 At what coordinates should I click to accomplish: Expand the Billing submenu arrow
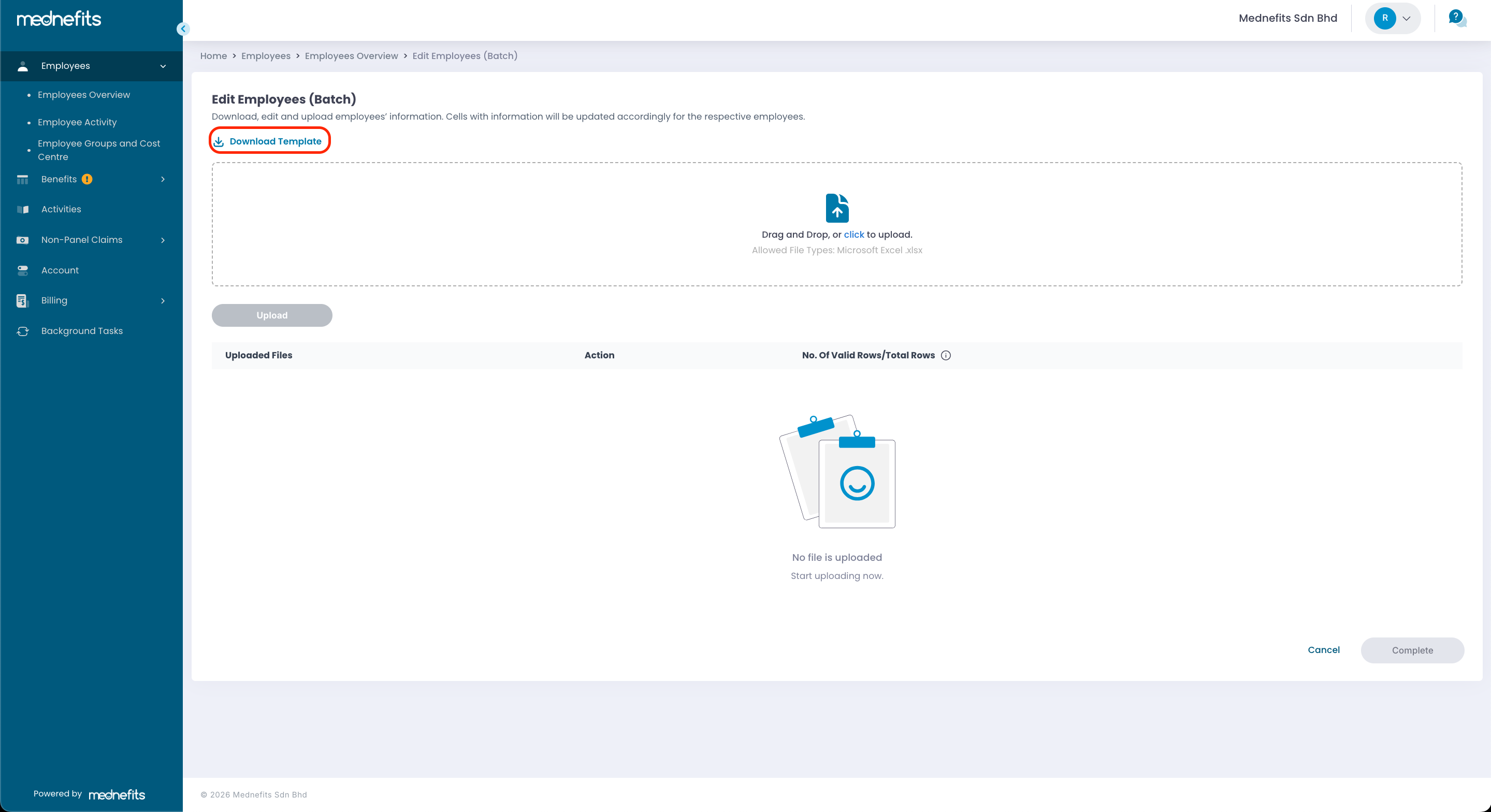(163, 300)
